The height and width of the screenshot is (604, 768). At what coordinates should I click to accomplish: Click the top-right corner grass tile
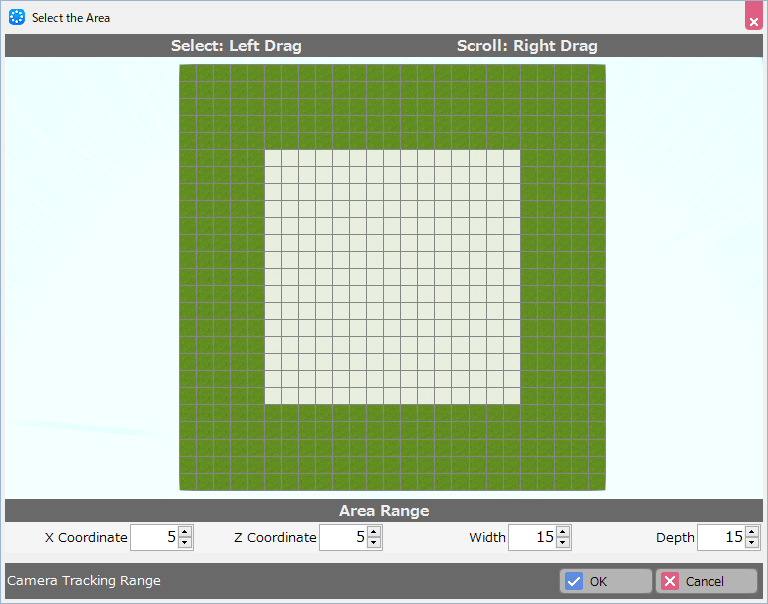(x=596, y=73)
